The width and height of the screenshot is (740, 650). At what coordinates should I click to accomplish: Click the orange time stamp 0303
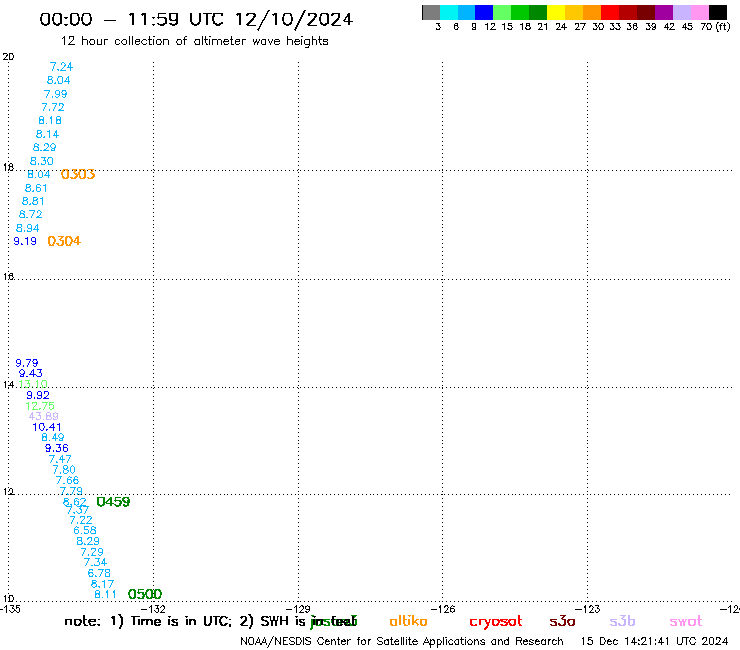[78, 175]
